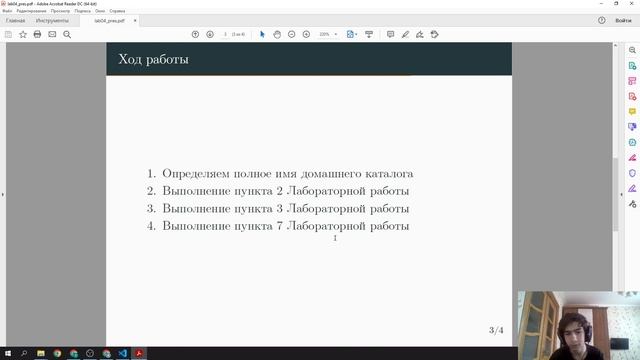Switch to the Инструменты tab
The image size is (640, 360).
pos(52,20)
